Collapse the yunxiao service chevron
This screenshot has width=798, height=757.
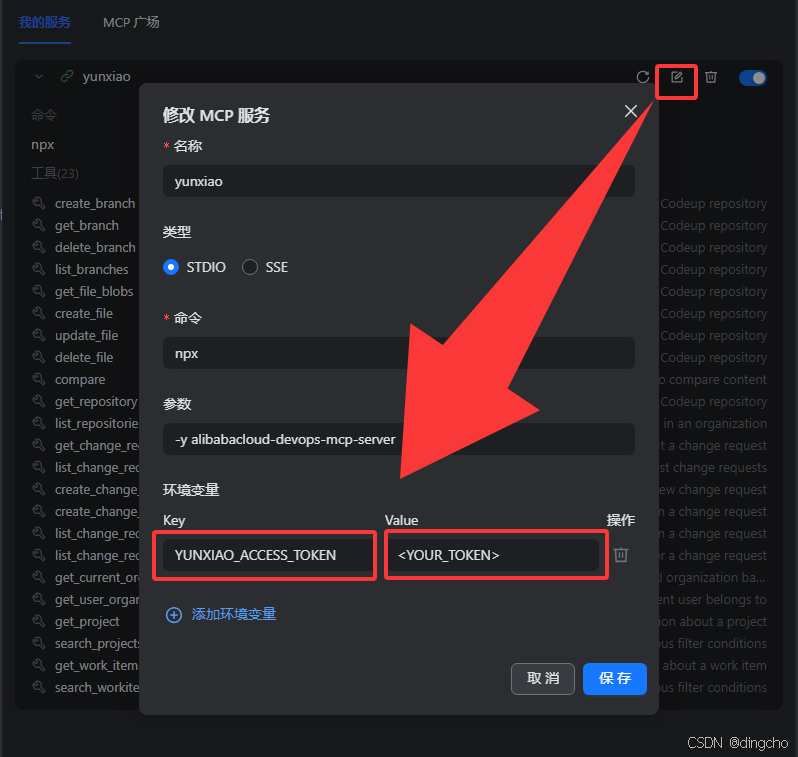(x=39, y=77)
